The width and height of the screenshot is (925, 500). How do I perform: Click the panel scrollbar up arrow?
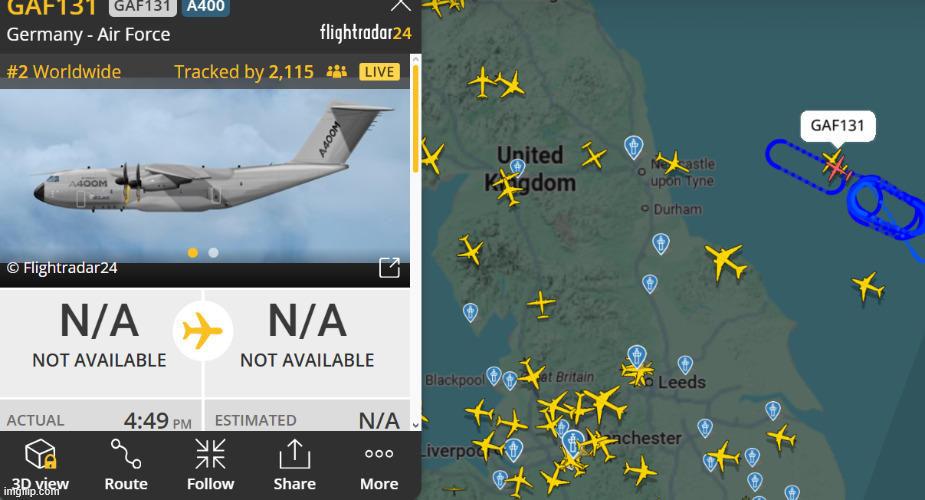point(415,59)
